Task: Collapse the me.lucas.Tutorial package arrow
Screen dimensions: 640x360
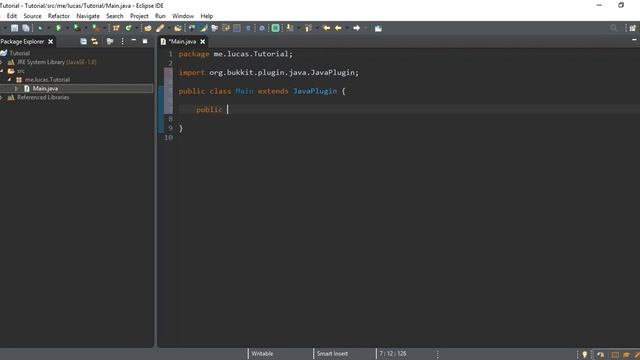Action: [9, 80]
